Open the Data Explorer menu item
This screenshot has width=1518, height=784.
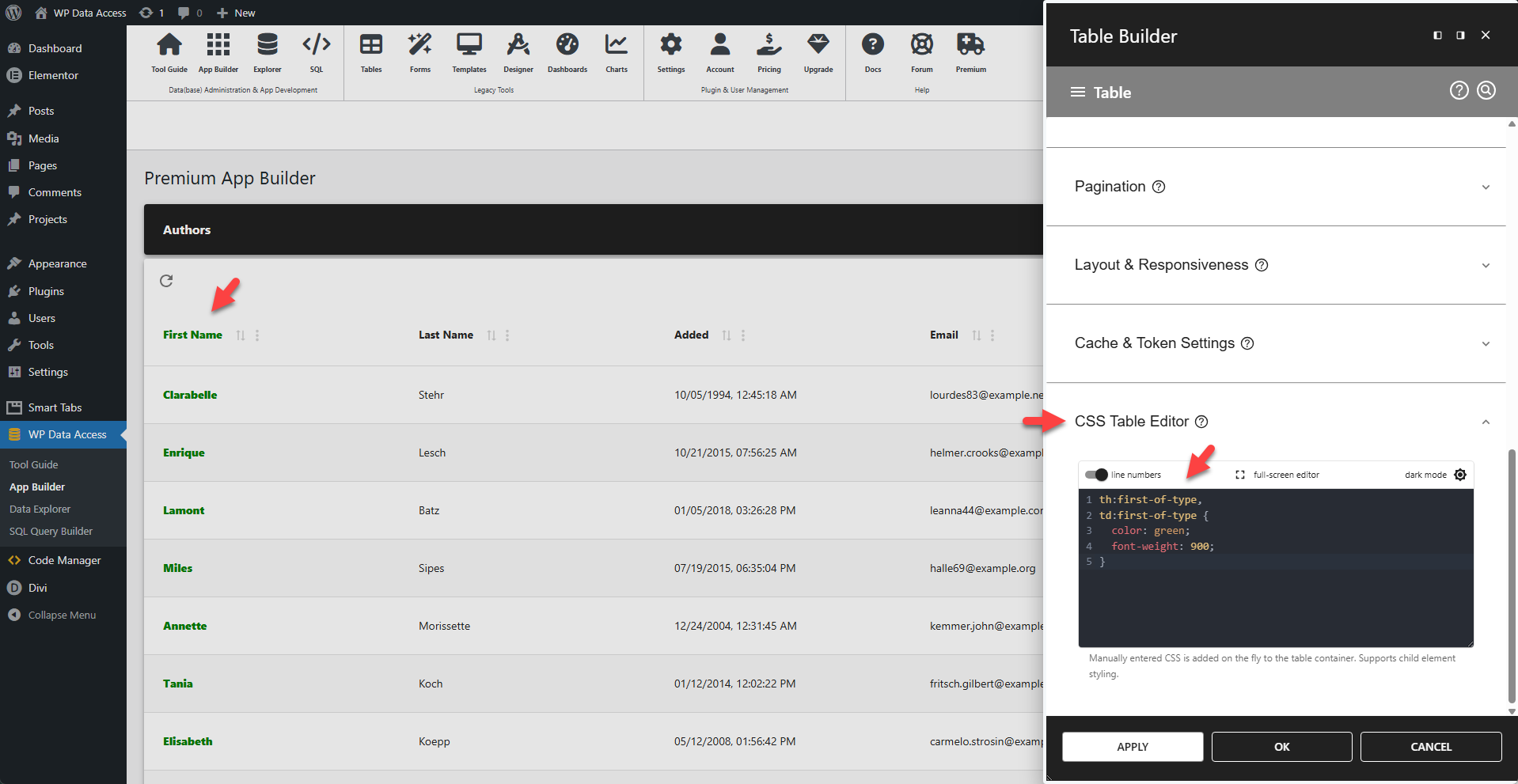click(40, 509)
